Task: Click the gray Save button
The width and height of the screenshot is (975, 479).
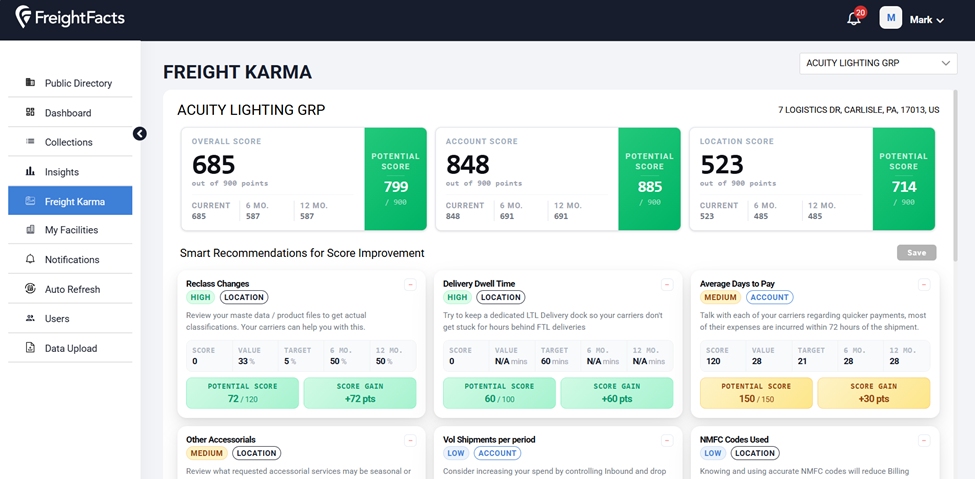Action: [917, 253]
